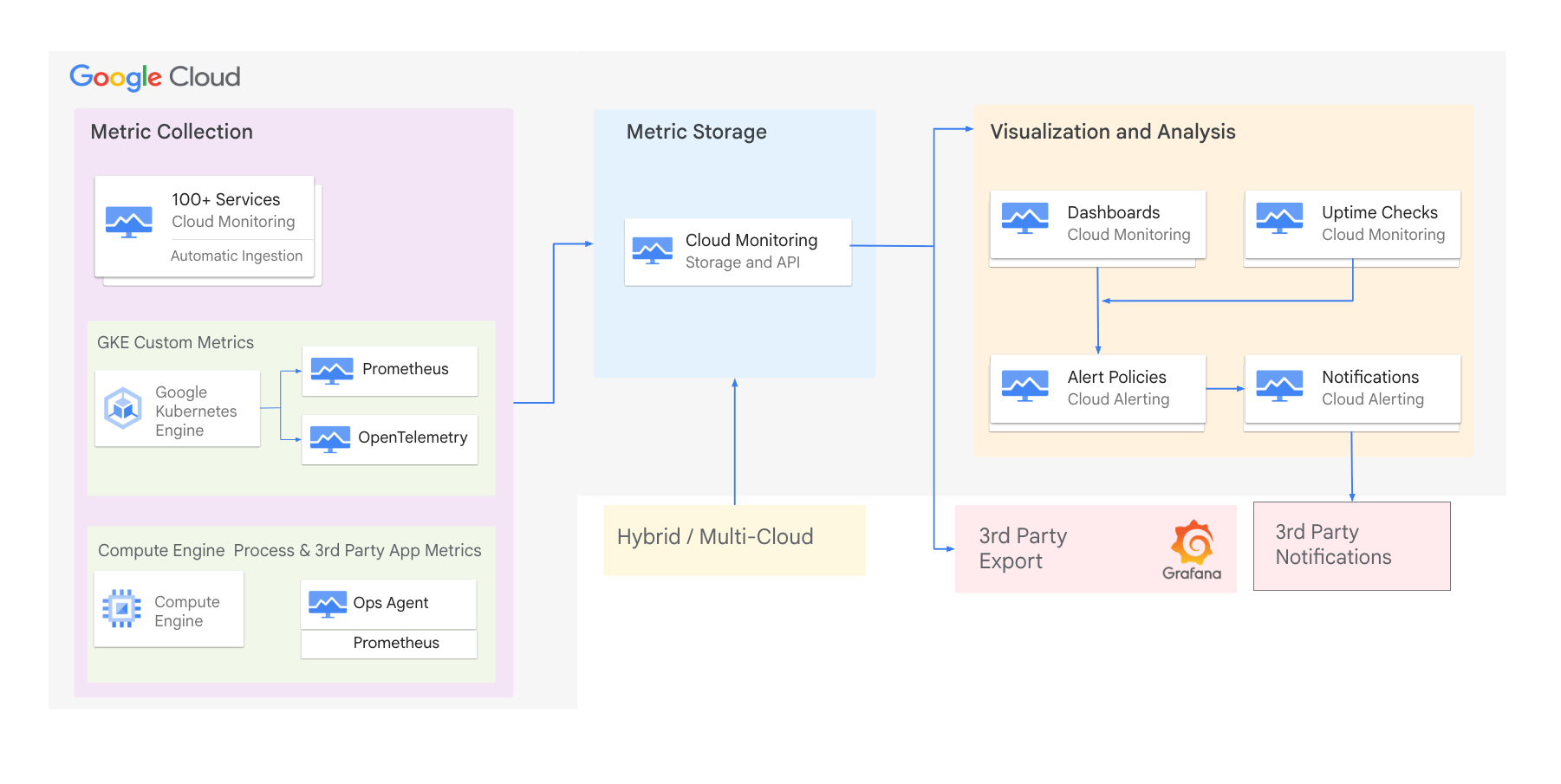Screen dimensions: 1561x784
Task: Click the Visualization and Analysis heading
Action: tap(1113, 132)
